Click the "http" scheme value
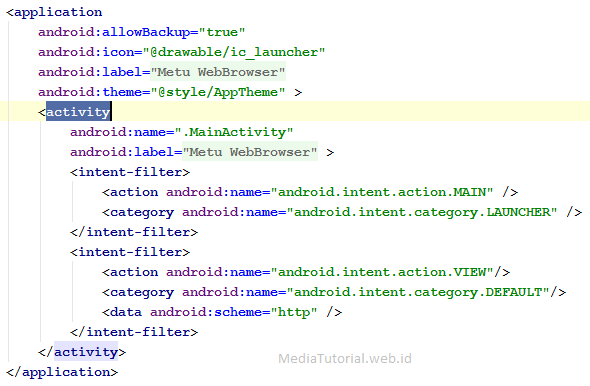The width and height of the screenshot is (590, 386). point(294,312)
